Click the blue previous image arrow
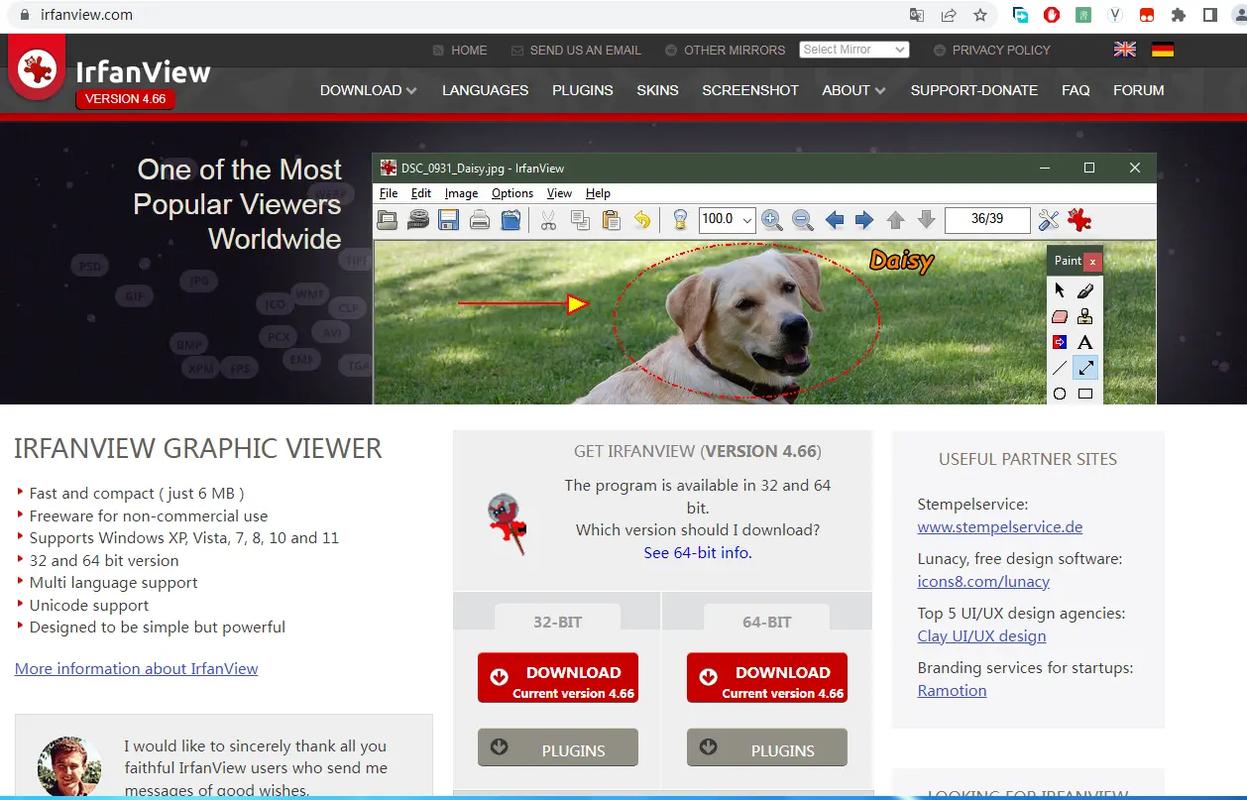Viewport: 1247px width, 800px height. point(834,220)
